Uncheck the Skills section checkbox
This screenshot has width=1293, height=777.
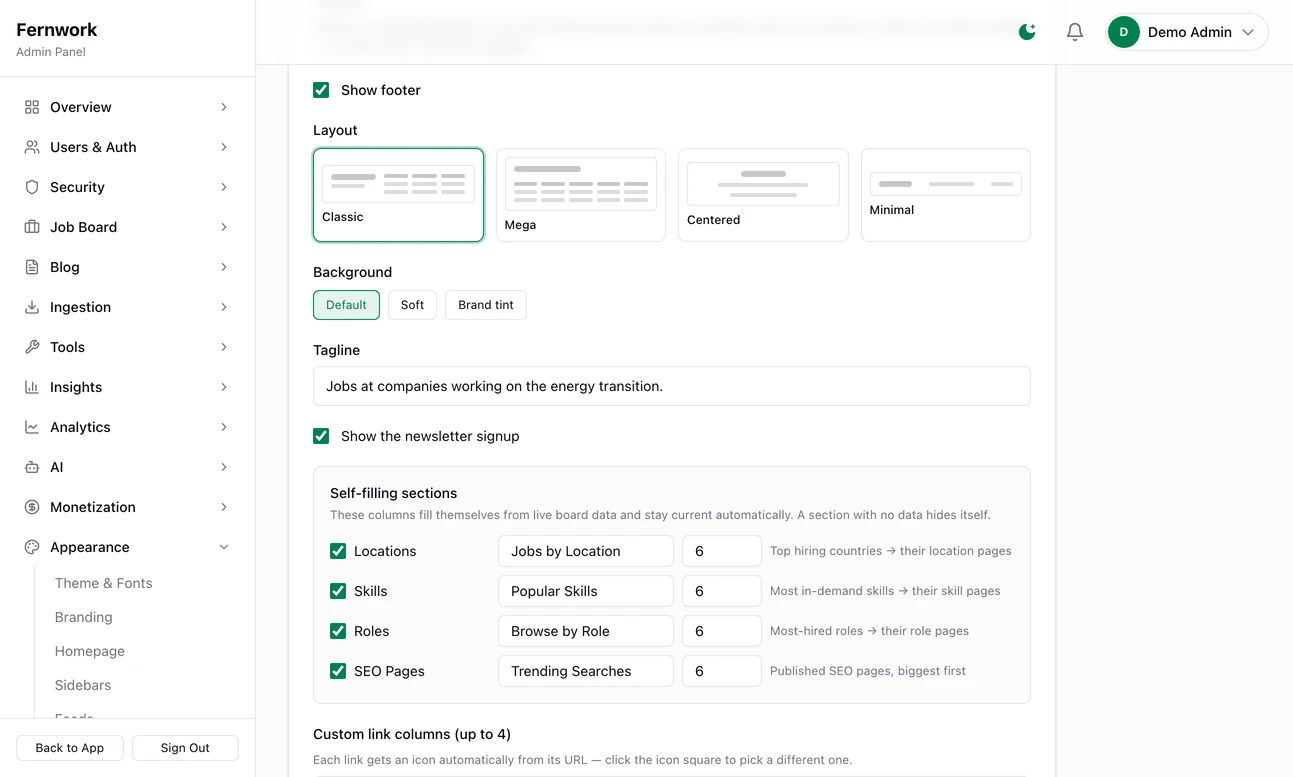tap(338, 591)
